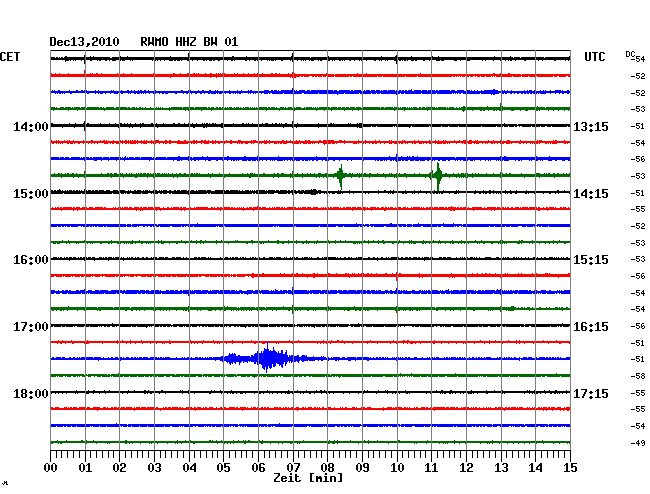Click the DC offset value -49
The image size is (650, 494).
[x=638, y=443]
